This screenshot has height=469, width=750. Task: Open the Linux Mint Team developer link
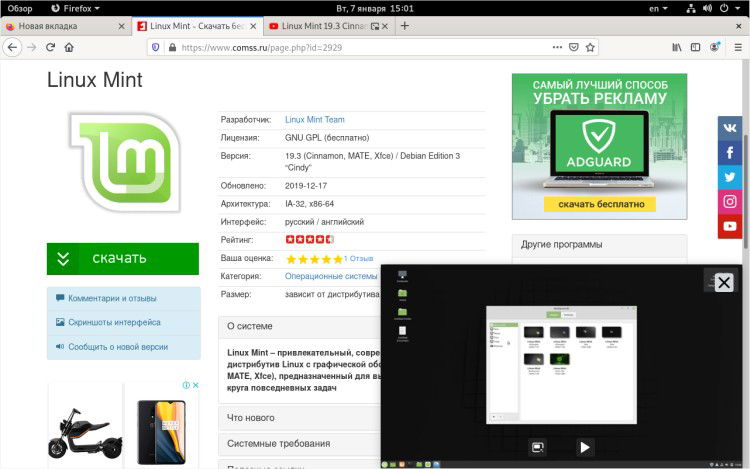315,120
